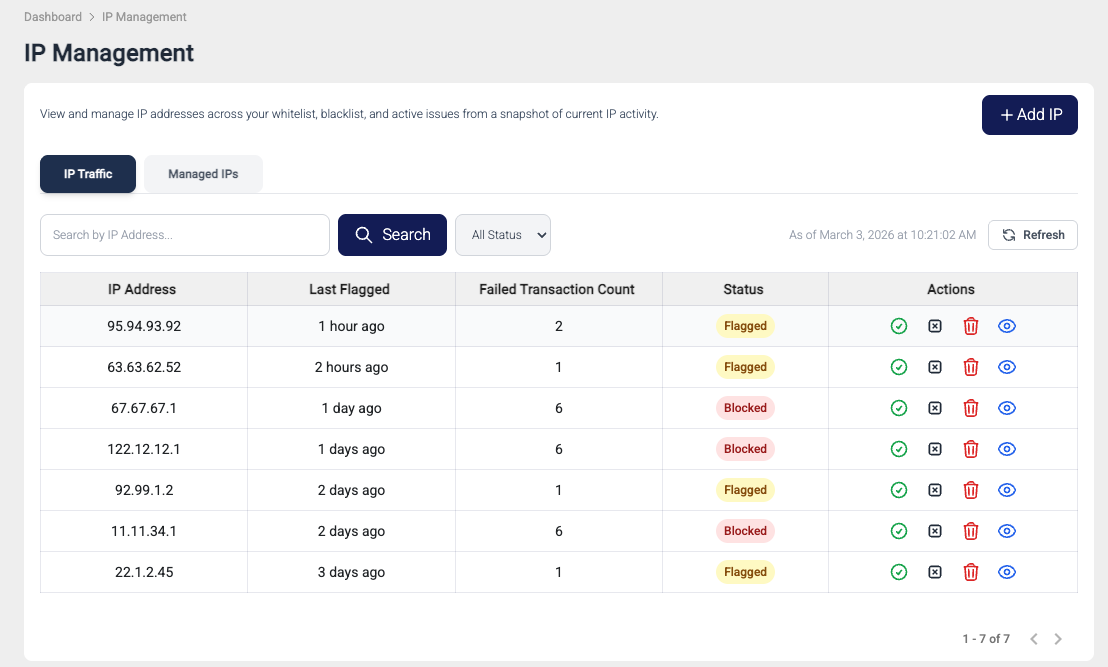
Task: Block IP 122.12.12.1 with square-x icon
Action: (x=934, y=449)
